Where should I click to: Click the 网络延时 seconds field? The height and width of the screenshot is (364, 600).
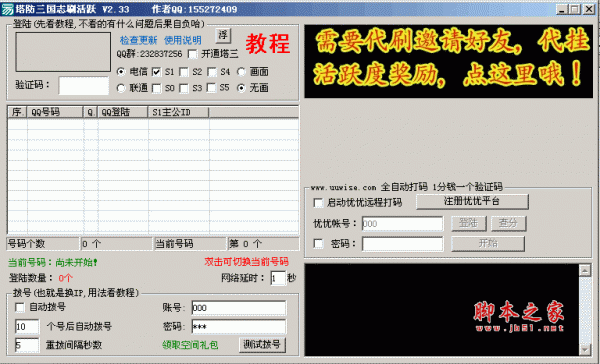pyautogui.click(x=278, y=278)
